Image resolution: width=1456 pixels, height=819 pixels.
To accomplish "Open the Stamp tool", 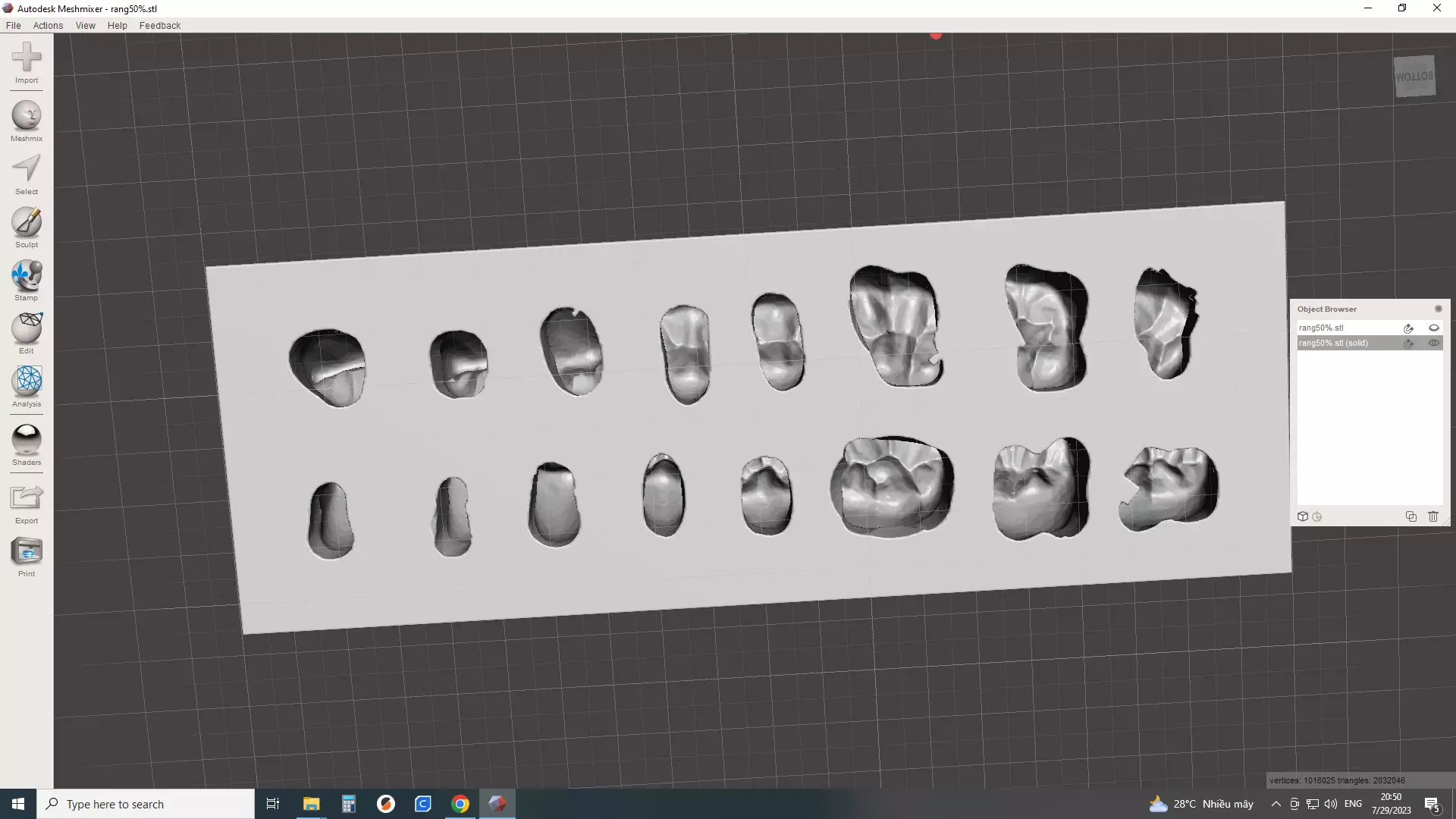I will coord(27,278).
